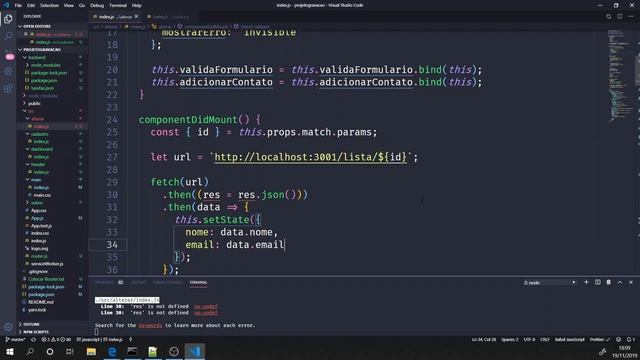640x360 pixels.
Task: Click the 'keywords' link in terminal
Action: tap(150, 325)
